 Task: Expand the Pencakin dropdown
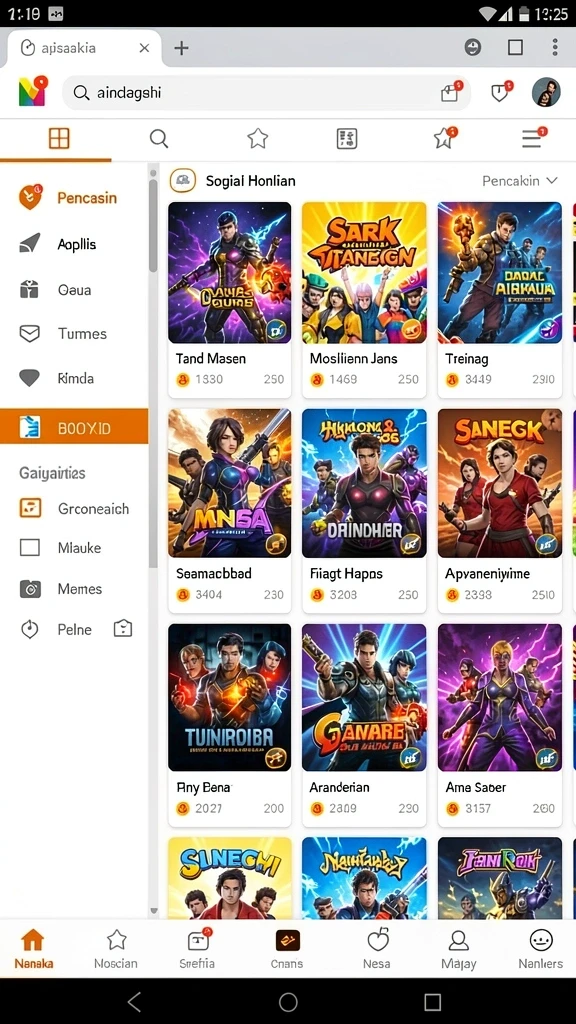point(520,181)
